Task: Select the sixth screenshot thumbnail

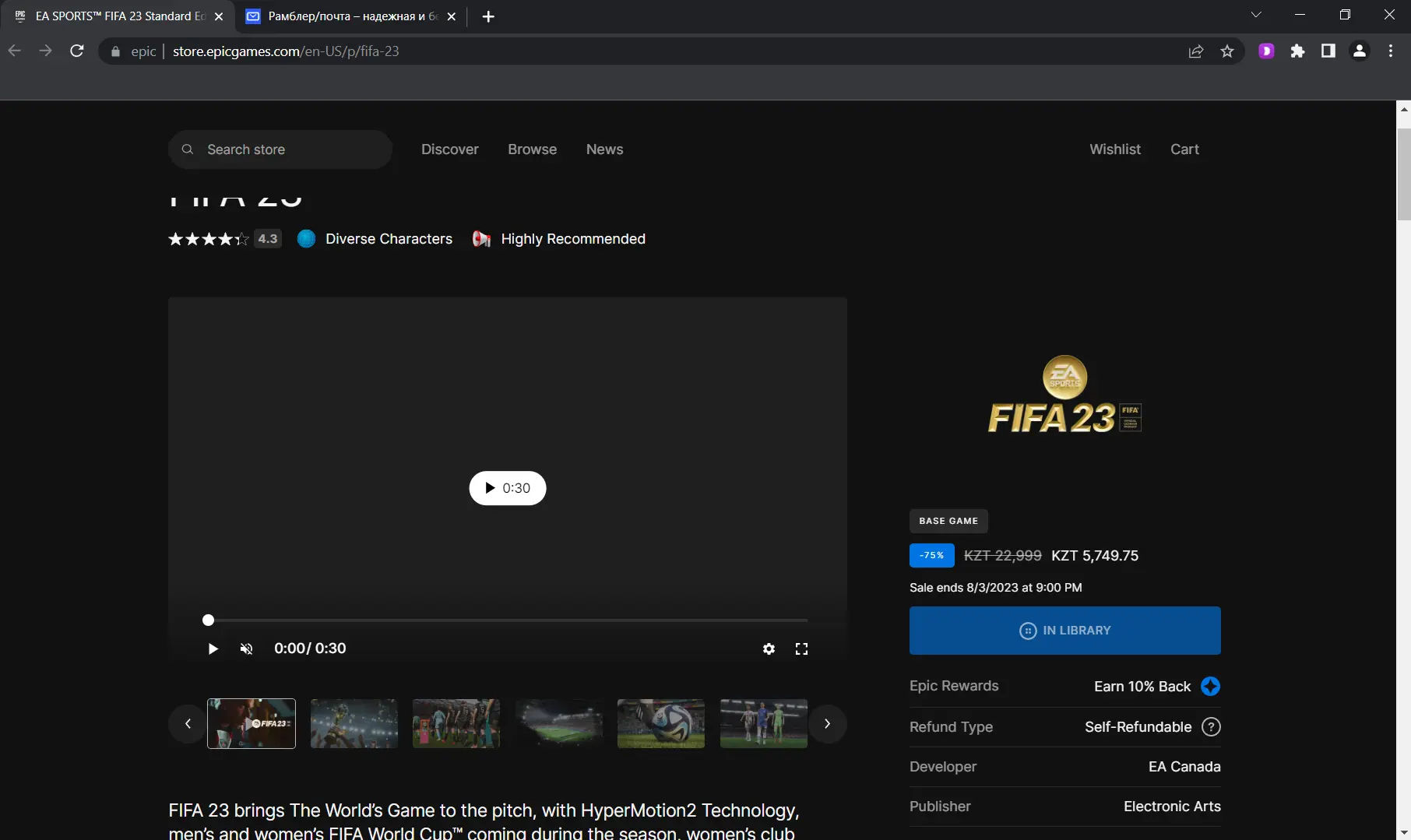Action: 764,723
